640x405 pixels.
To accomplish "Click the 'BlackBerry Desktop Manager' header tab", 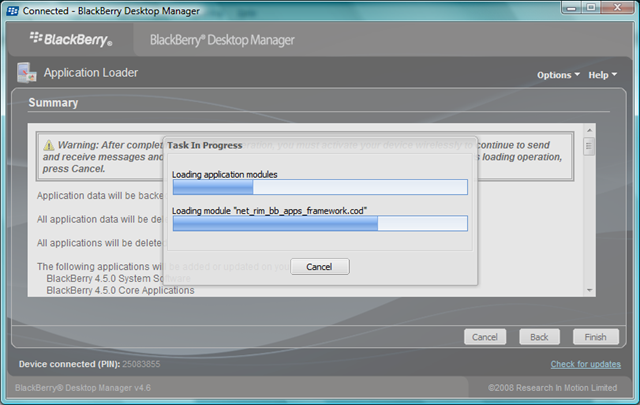I will (222, 40).
